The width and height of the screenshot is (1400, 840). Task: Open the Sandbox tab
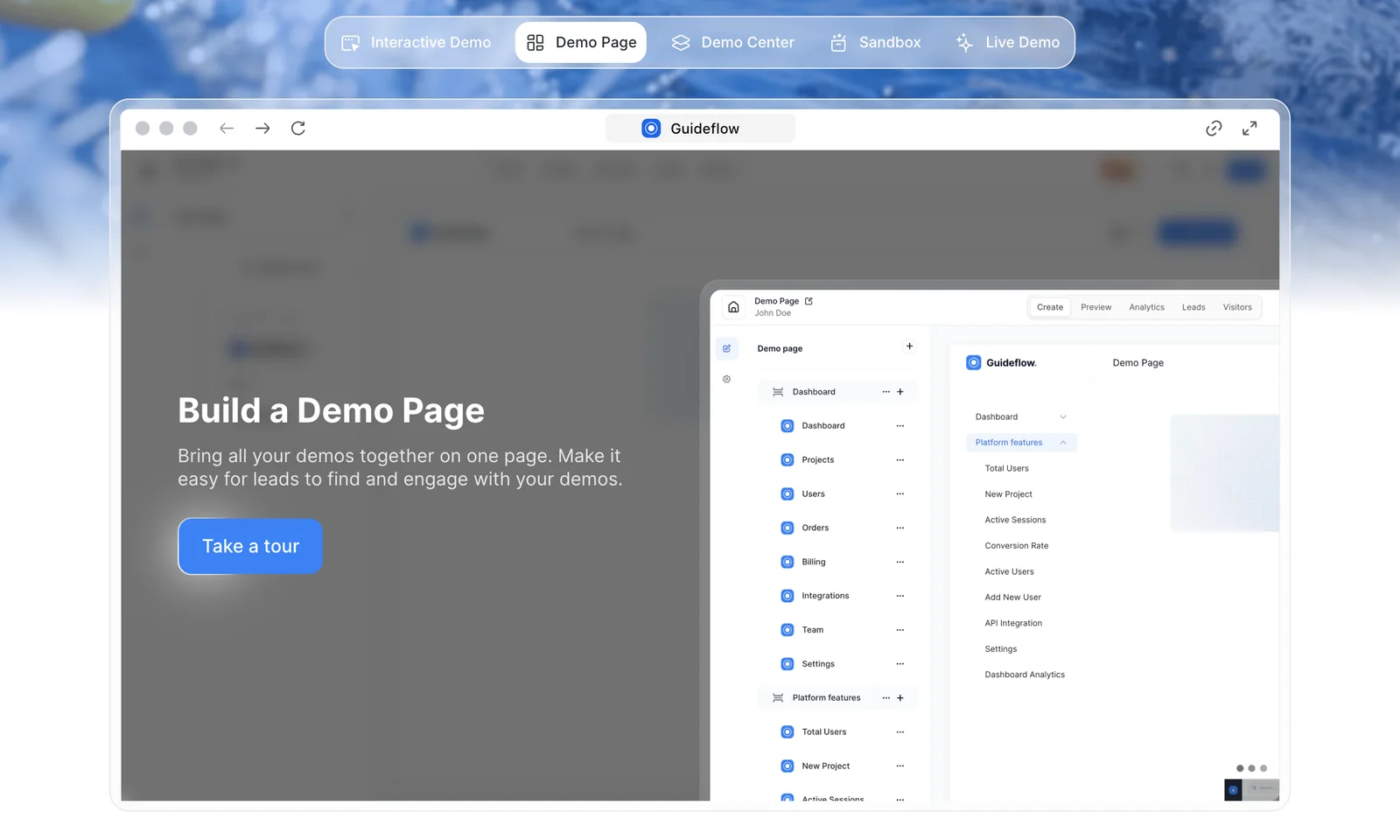(875, 43)
